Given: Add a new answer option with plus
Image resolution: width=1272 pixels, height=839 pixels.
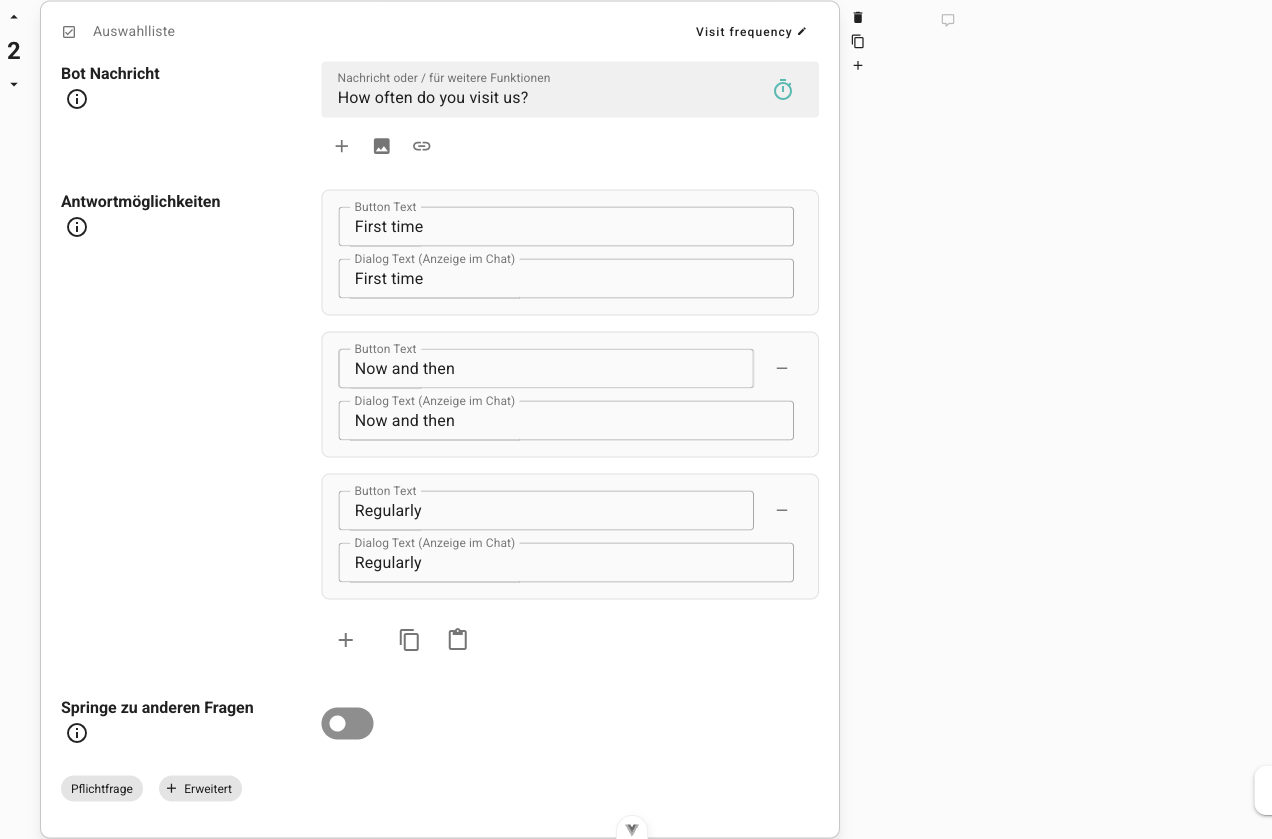Looking at the screenshot, I should coord(346,640).
